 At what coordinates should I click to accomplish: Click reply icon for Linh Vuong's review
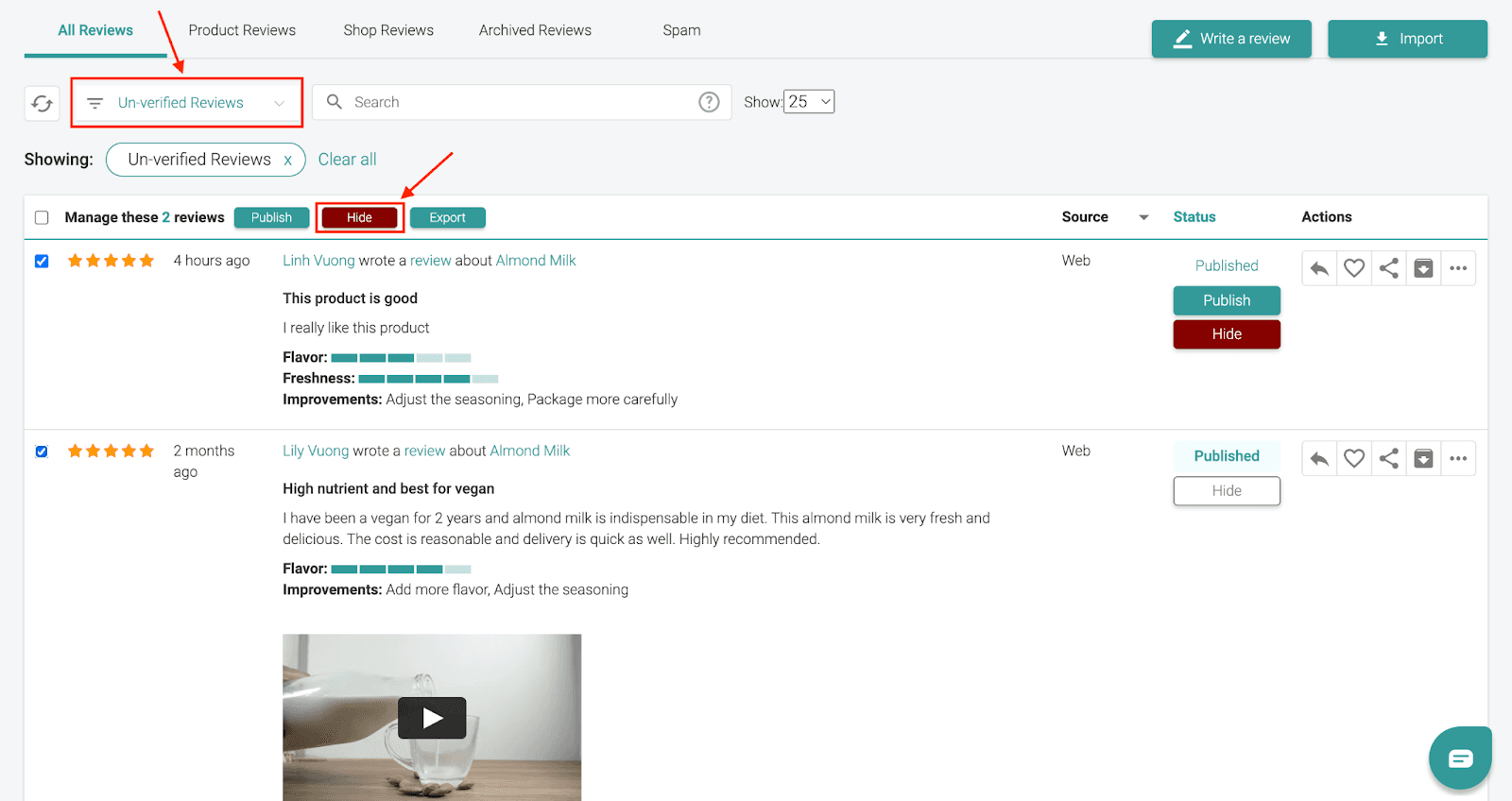point(1319,268)
